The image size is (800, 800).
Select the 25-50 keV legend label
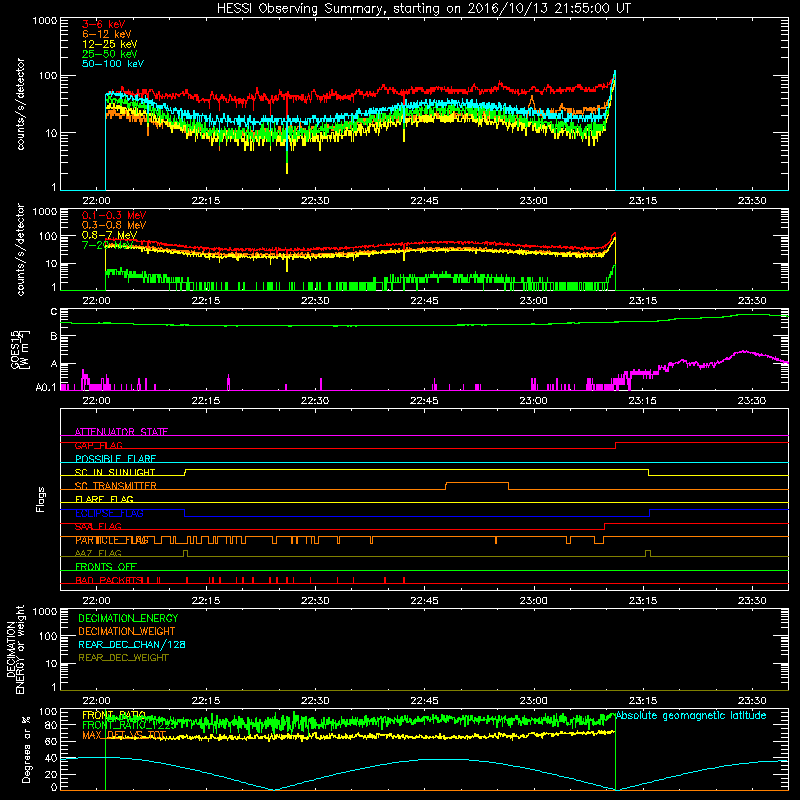(110, 54)
